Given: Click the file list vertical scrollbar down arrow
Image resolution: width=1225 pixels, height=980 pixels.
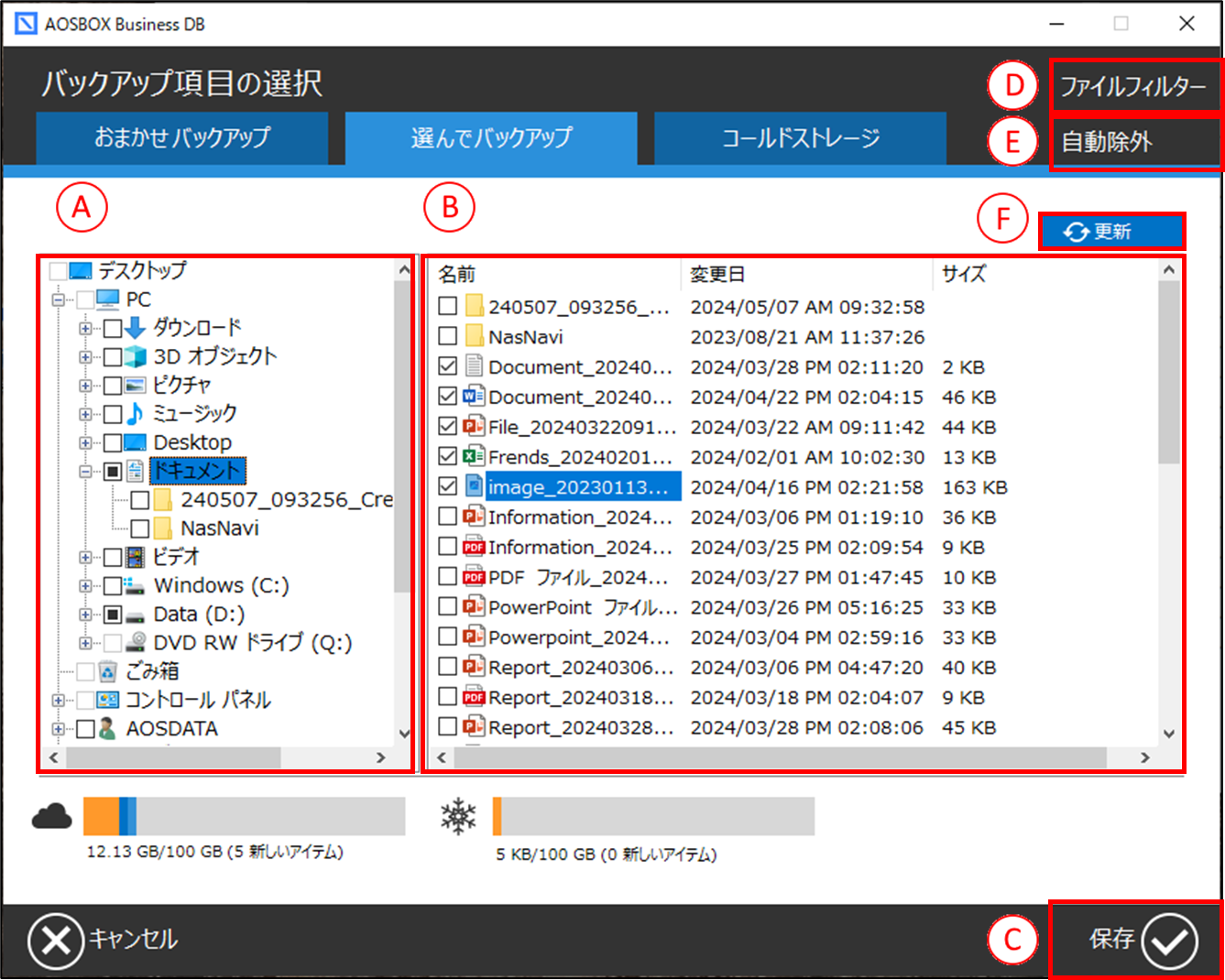Looking at the screenshot, I should click(1168, 733).
